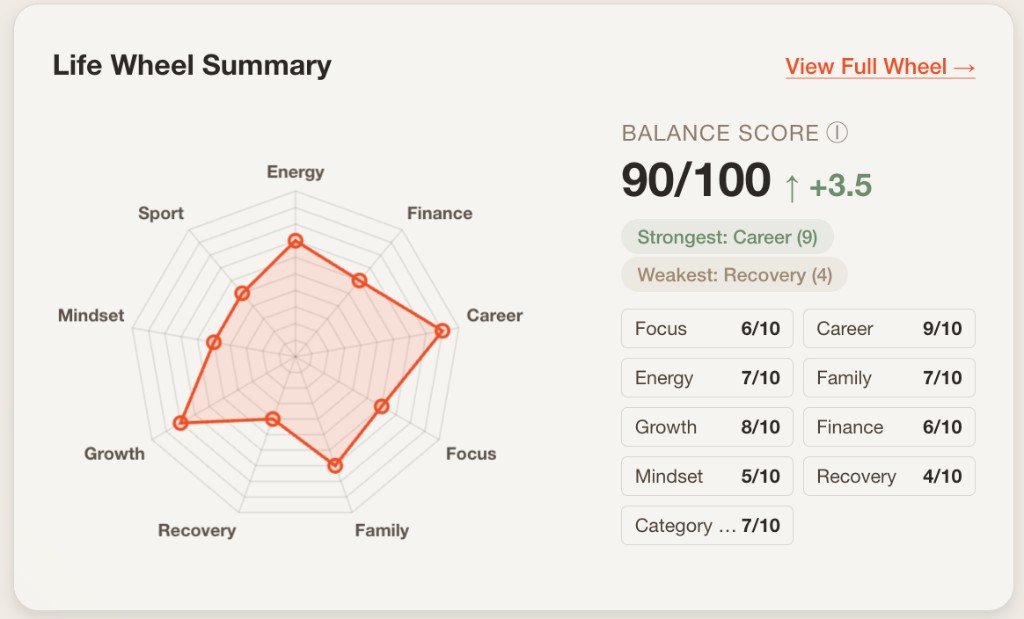Select the Focus 6/10 score card
This screenshot has width=1024, height=619.
click(706, 328)
